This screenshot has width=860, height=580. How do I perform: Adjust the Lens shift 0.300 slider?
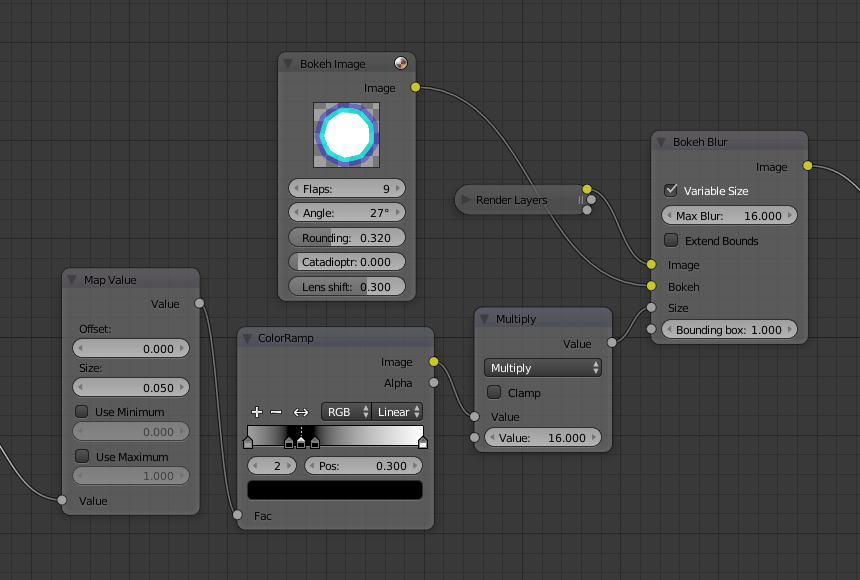coord(347,286)
